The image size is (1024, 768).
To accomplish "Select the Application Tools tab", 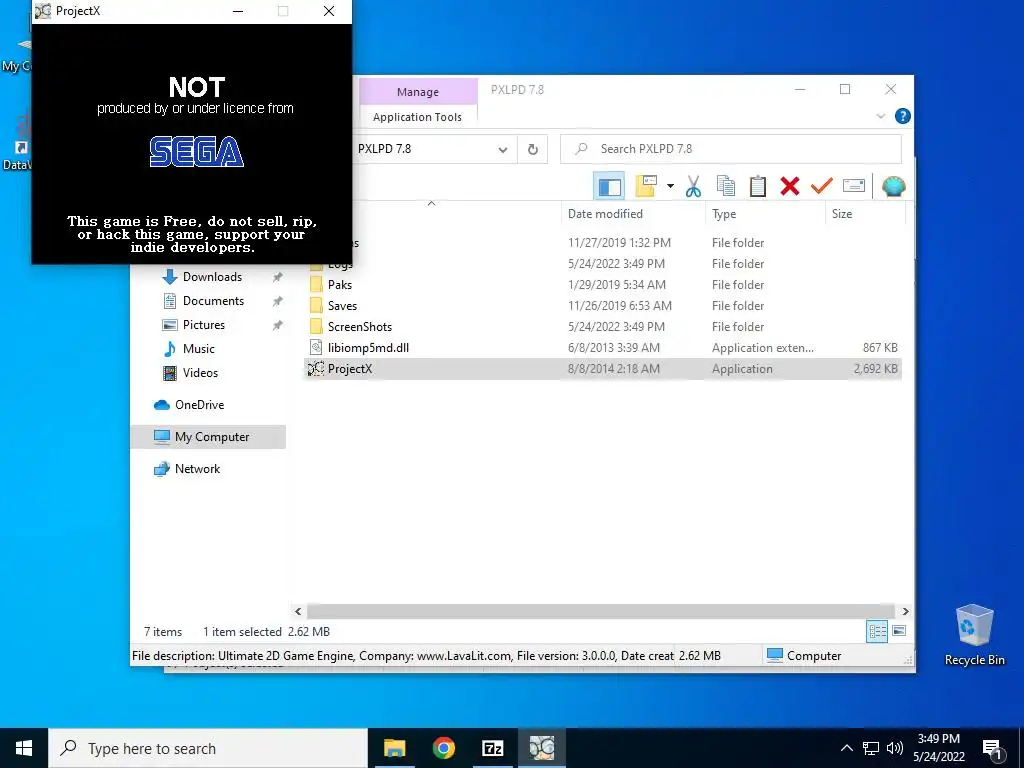I will (417, 117).
